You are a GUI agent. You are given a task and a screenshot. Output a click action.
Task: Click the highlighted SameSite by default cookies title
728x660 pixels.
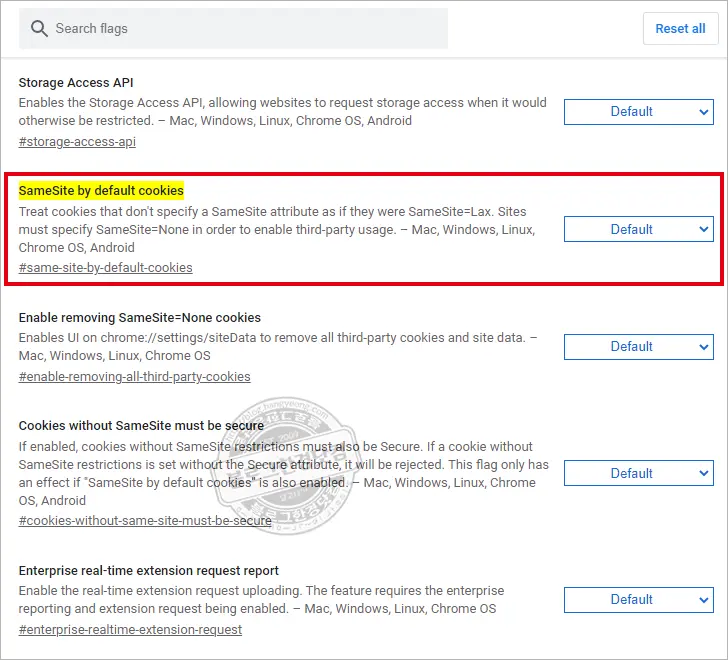coord(101,190)
